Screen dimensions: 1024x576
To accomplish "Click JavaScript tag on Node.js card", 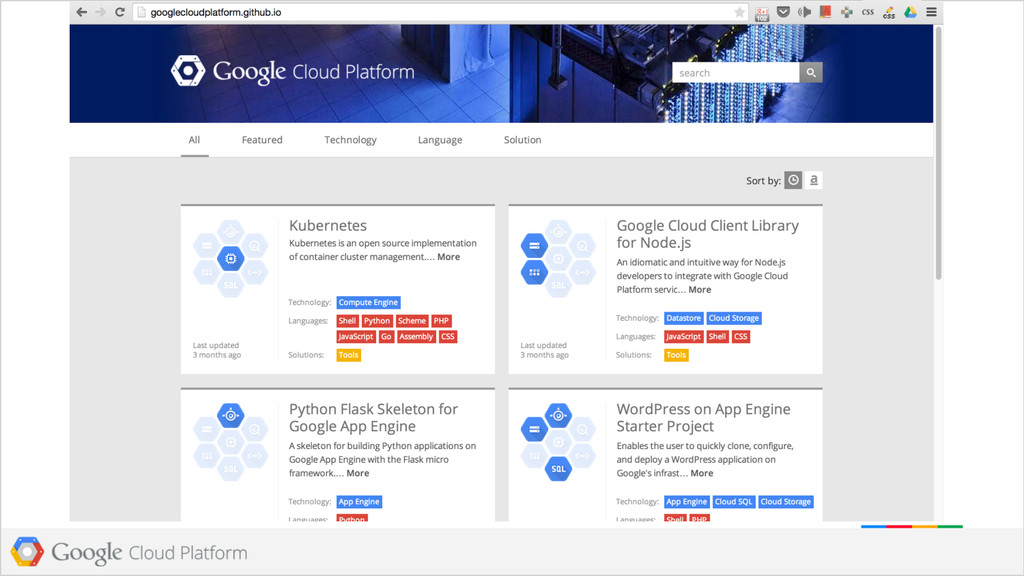I will (683, 336).
